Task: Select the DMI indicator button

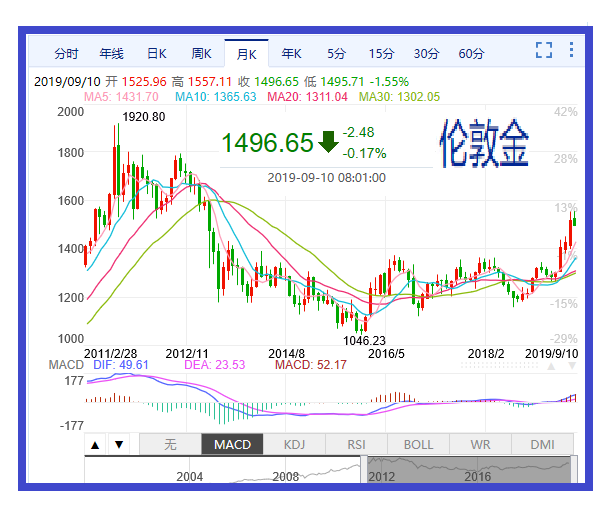Action: click(x=542, y=444)
